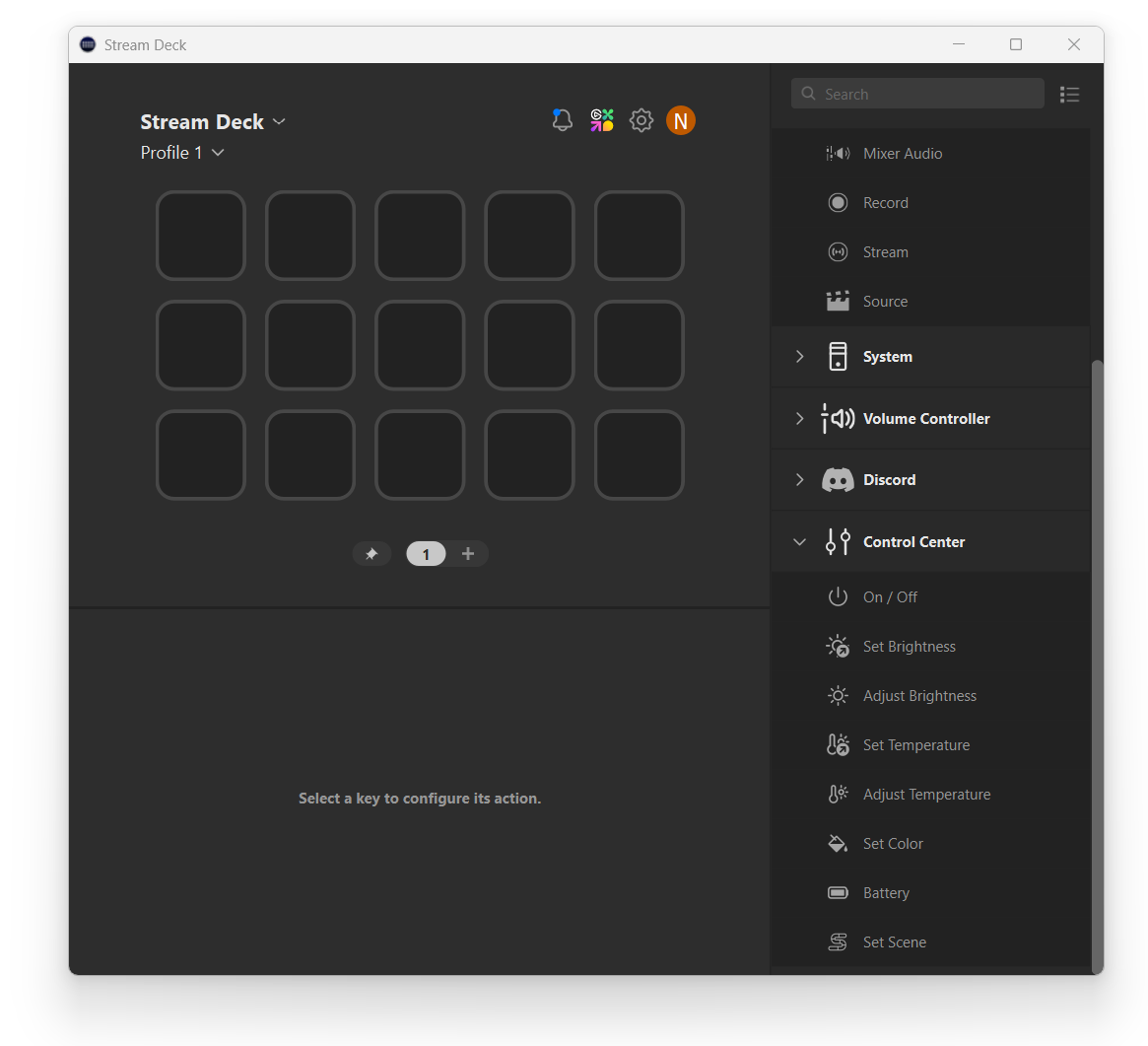Click the Search actions field
This screenshot has height=1046, width=1148.
tap(917, 94)
